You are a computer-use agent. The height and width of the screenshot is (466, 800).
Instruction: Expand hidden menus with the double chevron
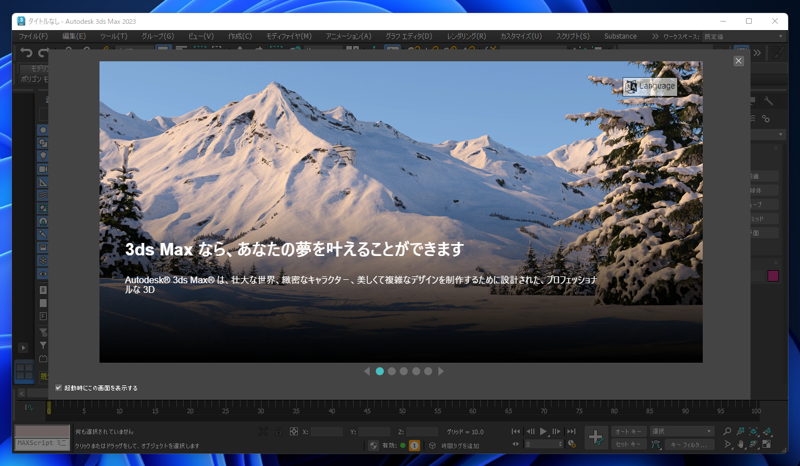[655, 36]
